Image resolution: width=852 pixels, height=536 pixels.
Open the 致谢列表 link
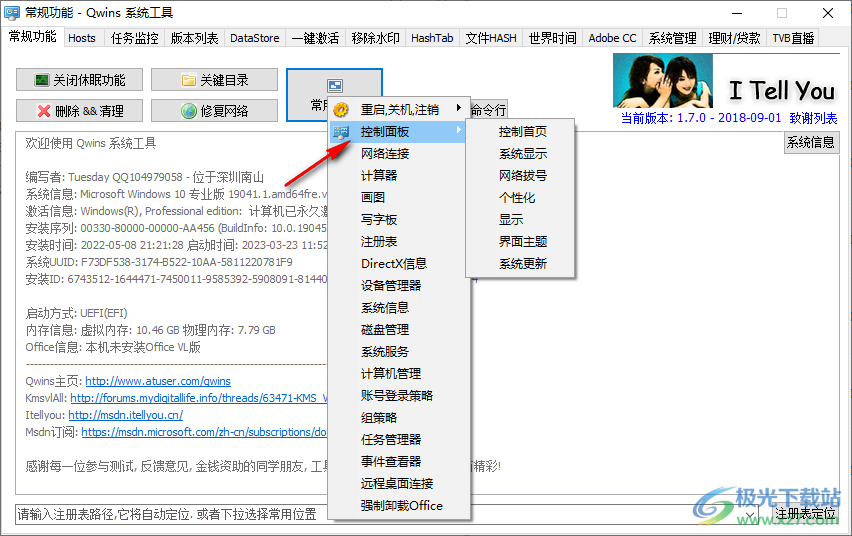click(x=813, y=118)
